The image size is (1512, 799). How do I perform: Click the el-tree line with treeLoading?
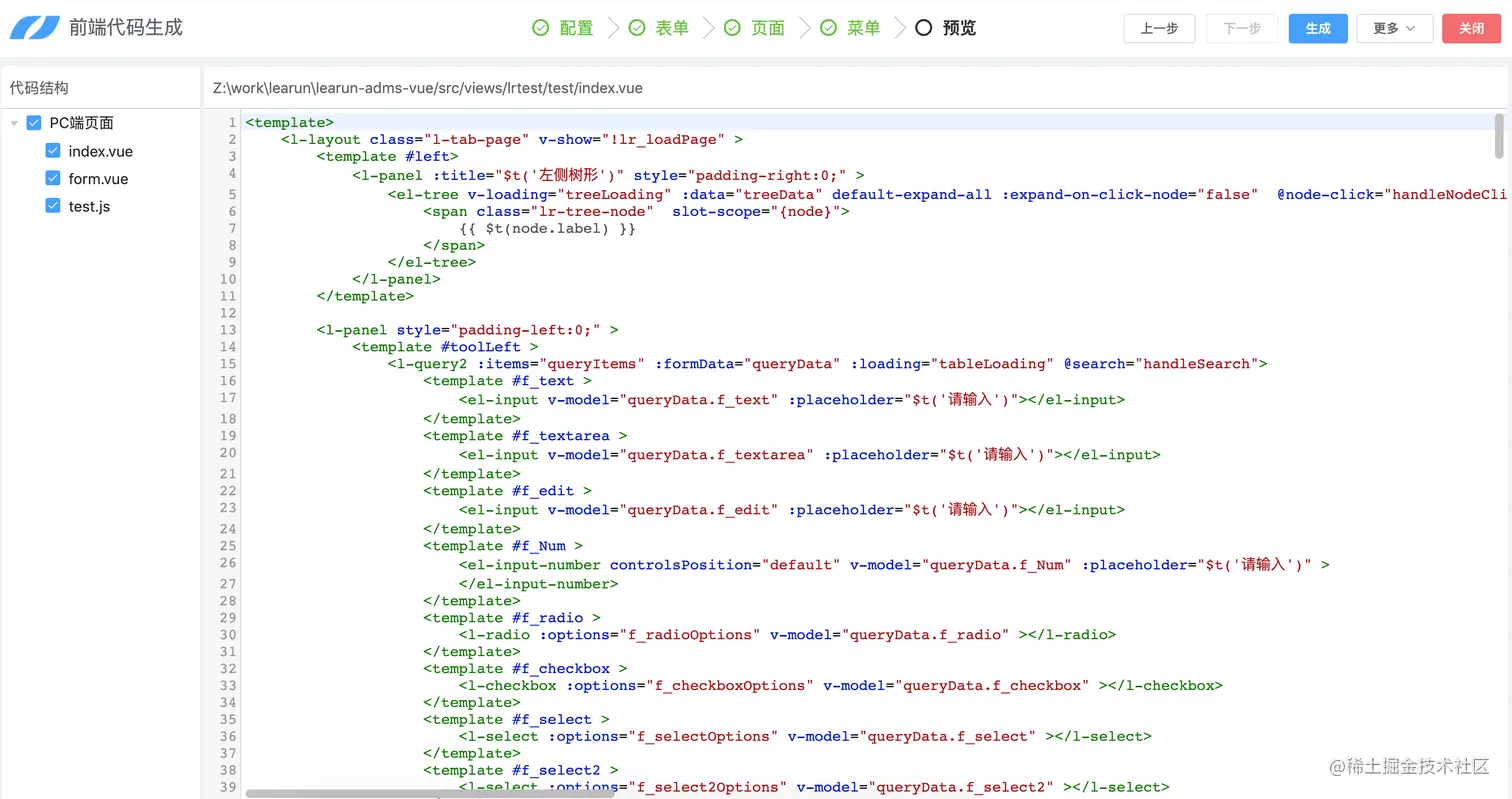click(x=948, y=194)
